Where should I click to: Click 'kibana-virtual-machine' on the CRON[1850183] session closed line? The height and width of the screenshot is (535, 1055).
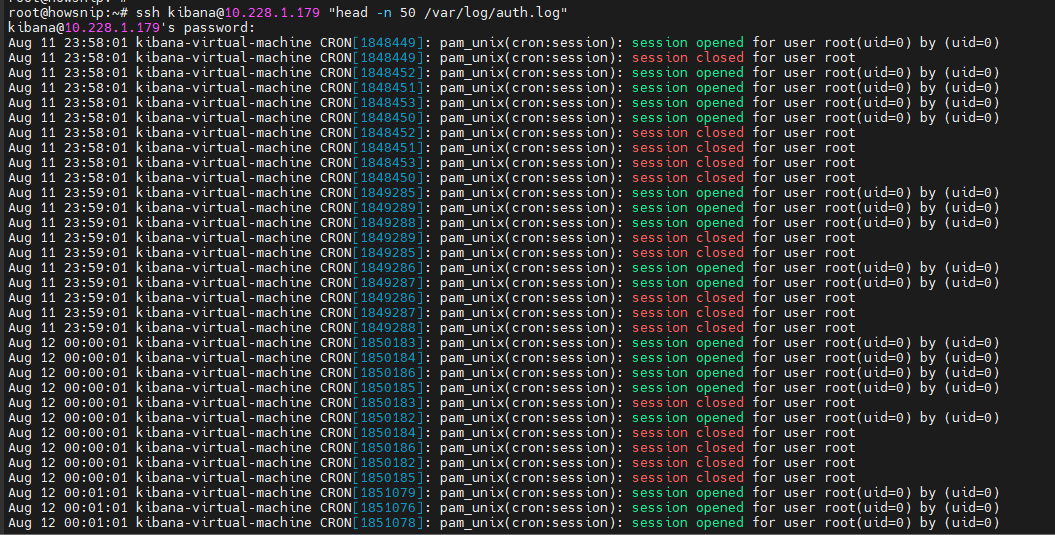(x=223, y=402)
